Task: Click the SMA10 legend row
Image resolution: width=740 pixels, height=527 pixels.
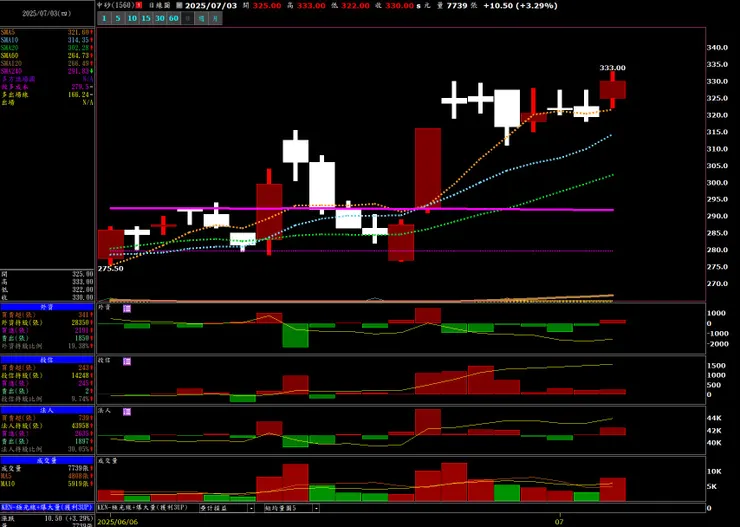Action: pyautogui.click(x=47, y=40)
